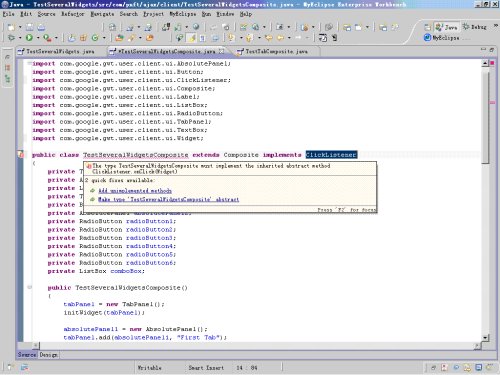
Task: Switch to the Source editor tab
Action: [27, 355]
